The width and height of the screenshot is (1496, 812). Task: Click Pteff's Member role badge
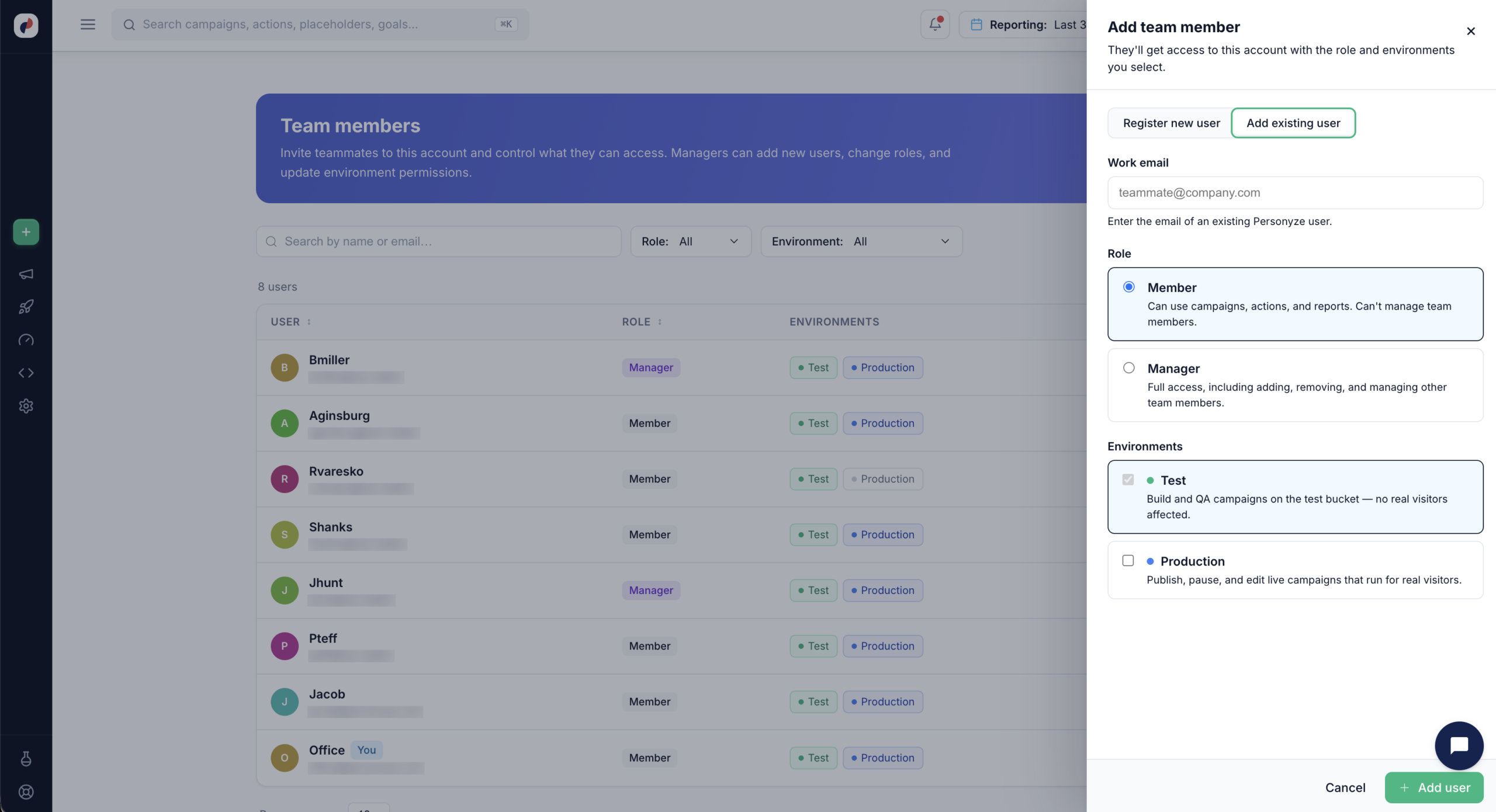[x=650, y=646]
